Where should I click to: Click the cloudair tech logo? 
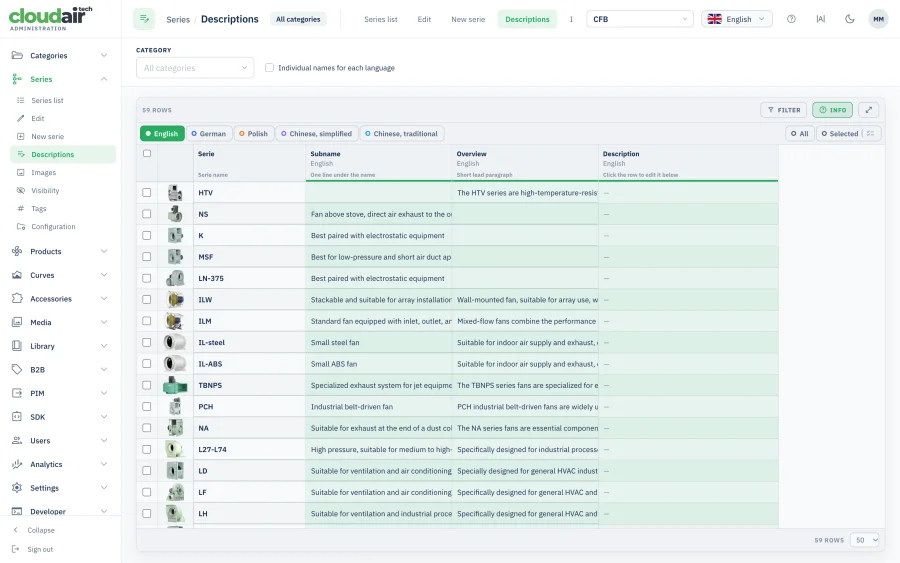point(51,18)
